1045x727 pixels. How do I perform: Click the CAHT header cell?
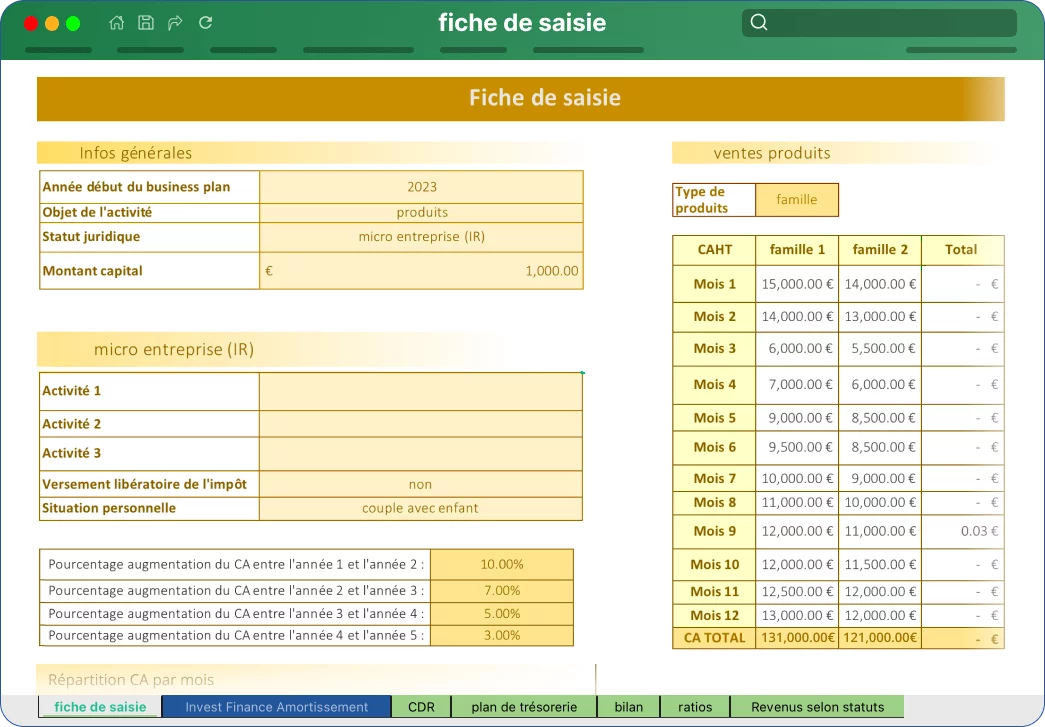(x=714, y=250)
